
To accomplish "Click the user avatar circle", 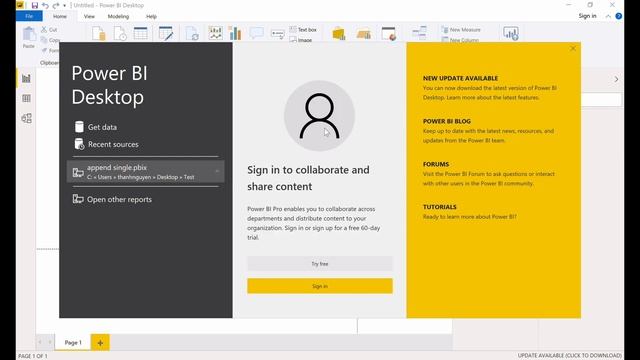I will tap(319, 116).
